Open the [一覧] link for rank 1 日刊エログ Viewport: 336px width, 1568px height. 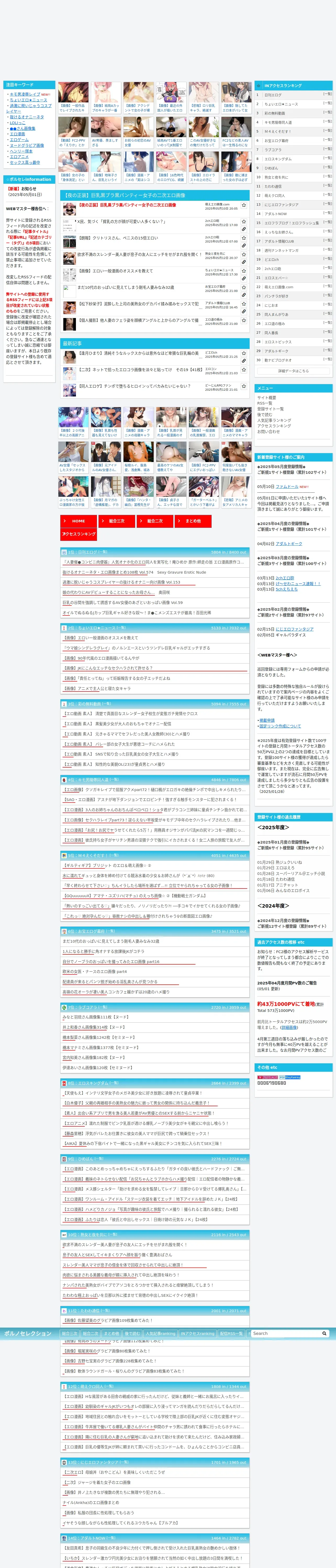click(x=327, y=94)
